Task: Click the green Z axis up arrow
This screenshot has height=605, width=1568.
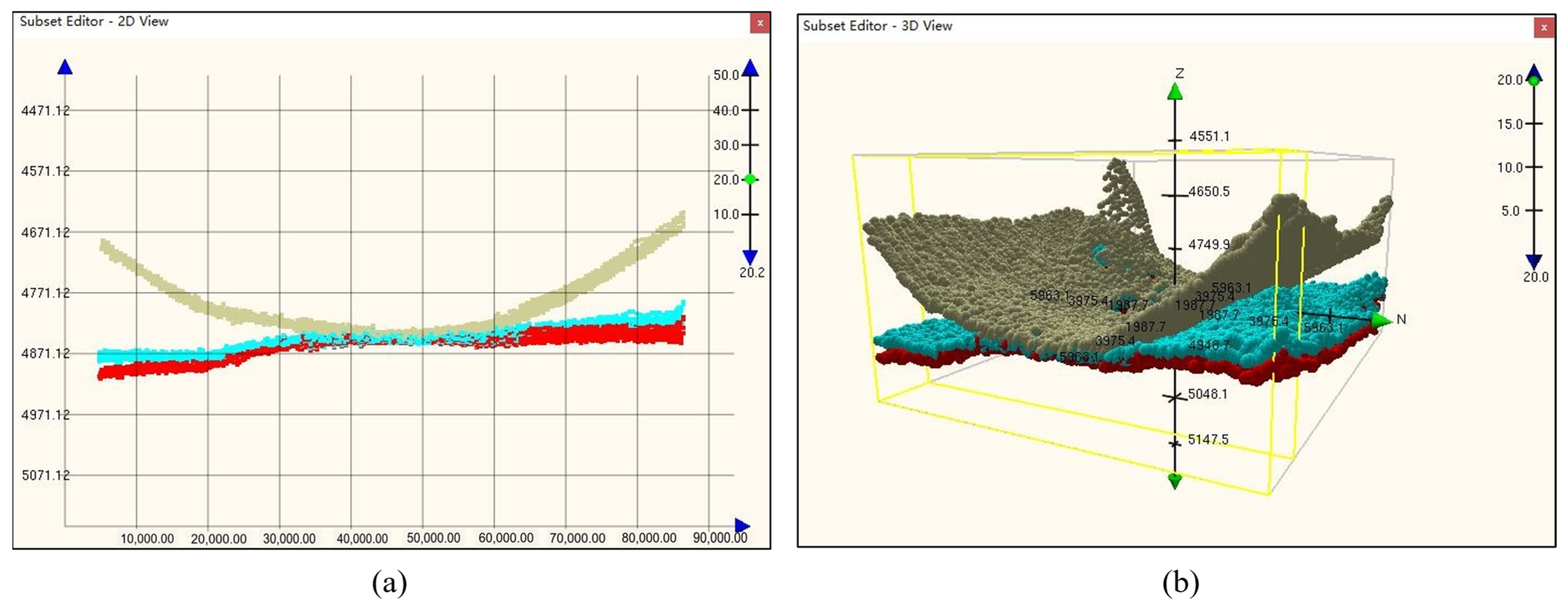Action: pyautogui.click(x=1175, y=92)
